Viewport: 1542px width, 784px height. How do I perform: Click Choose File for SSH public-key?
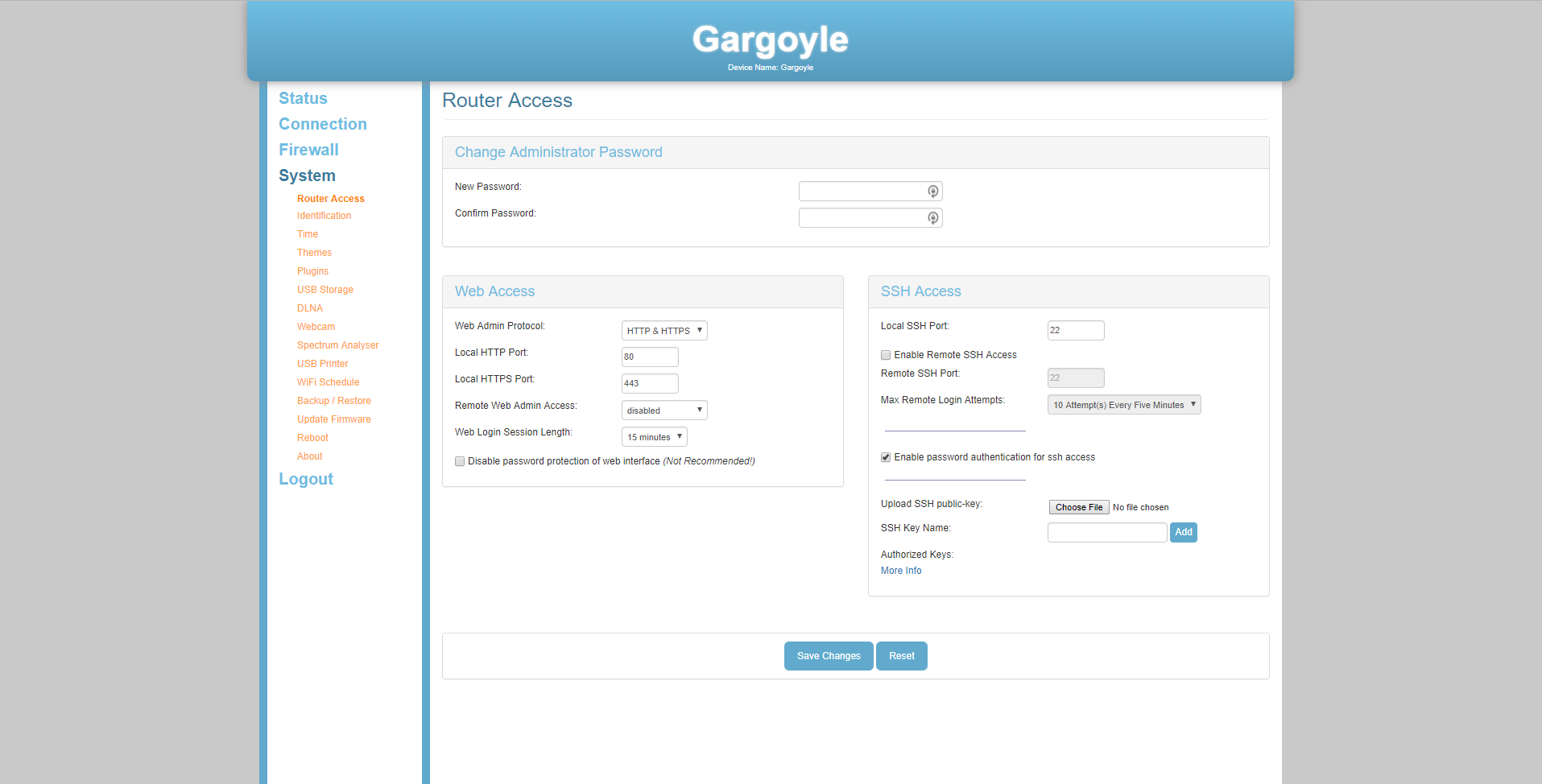tap(1078, 507)
